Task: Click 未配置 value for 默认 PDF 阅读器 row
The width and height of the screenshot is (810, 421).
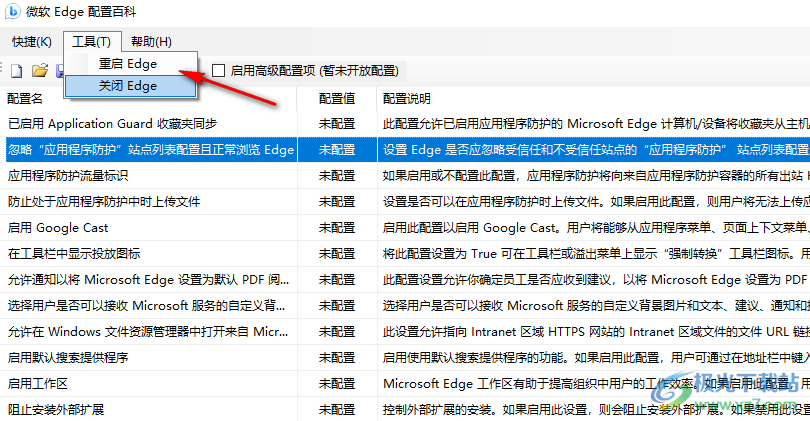Action: click(337, 279)
